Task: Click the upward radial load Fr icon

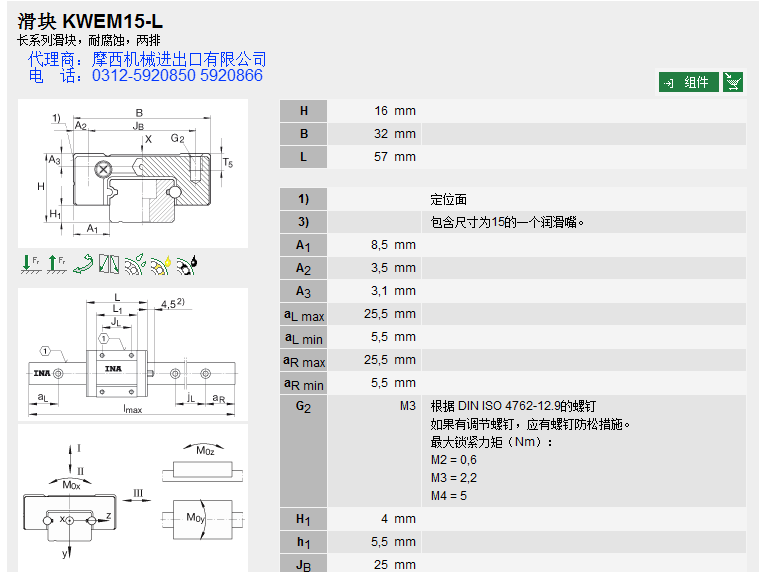Action: pyautogui.click(x=56, y=264)
